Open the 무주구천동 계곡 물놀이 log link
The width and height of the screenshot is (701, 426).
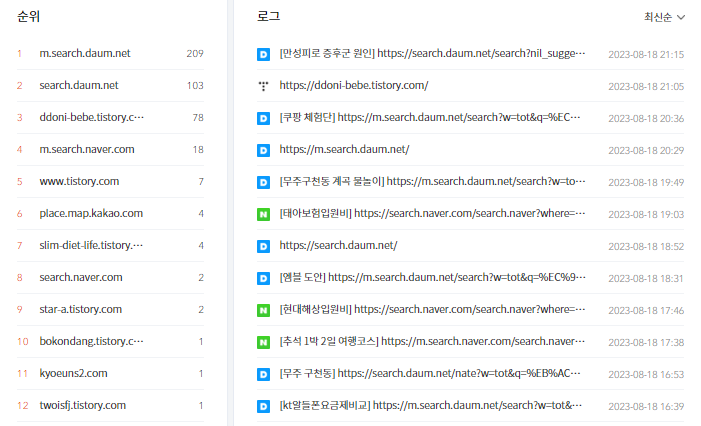click(x=432, y=181)
